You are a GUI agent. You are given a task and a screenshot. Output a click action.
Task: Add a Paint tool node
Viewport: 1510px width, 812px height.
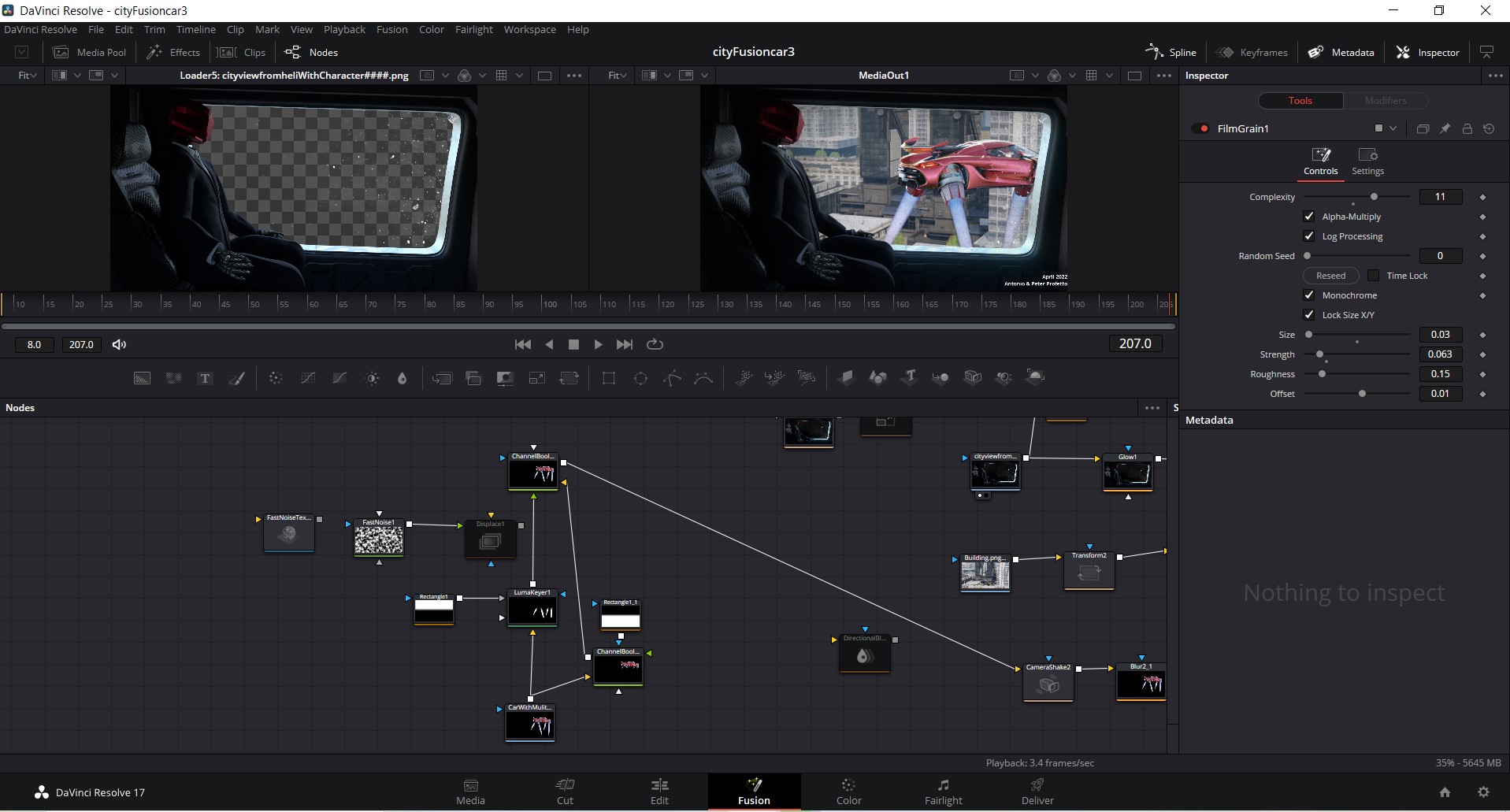(236, 378)
